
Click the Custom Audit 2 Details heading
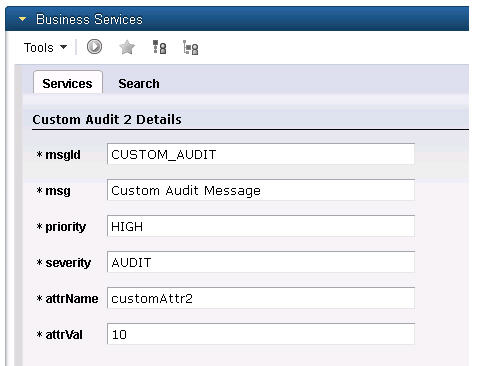click(107, 119)
